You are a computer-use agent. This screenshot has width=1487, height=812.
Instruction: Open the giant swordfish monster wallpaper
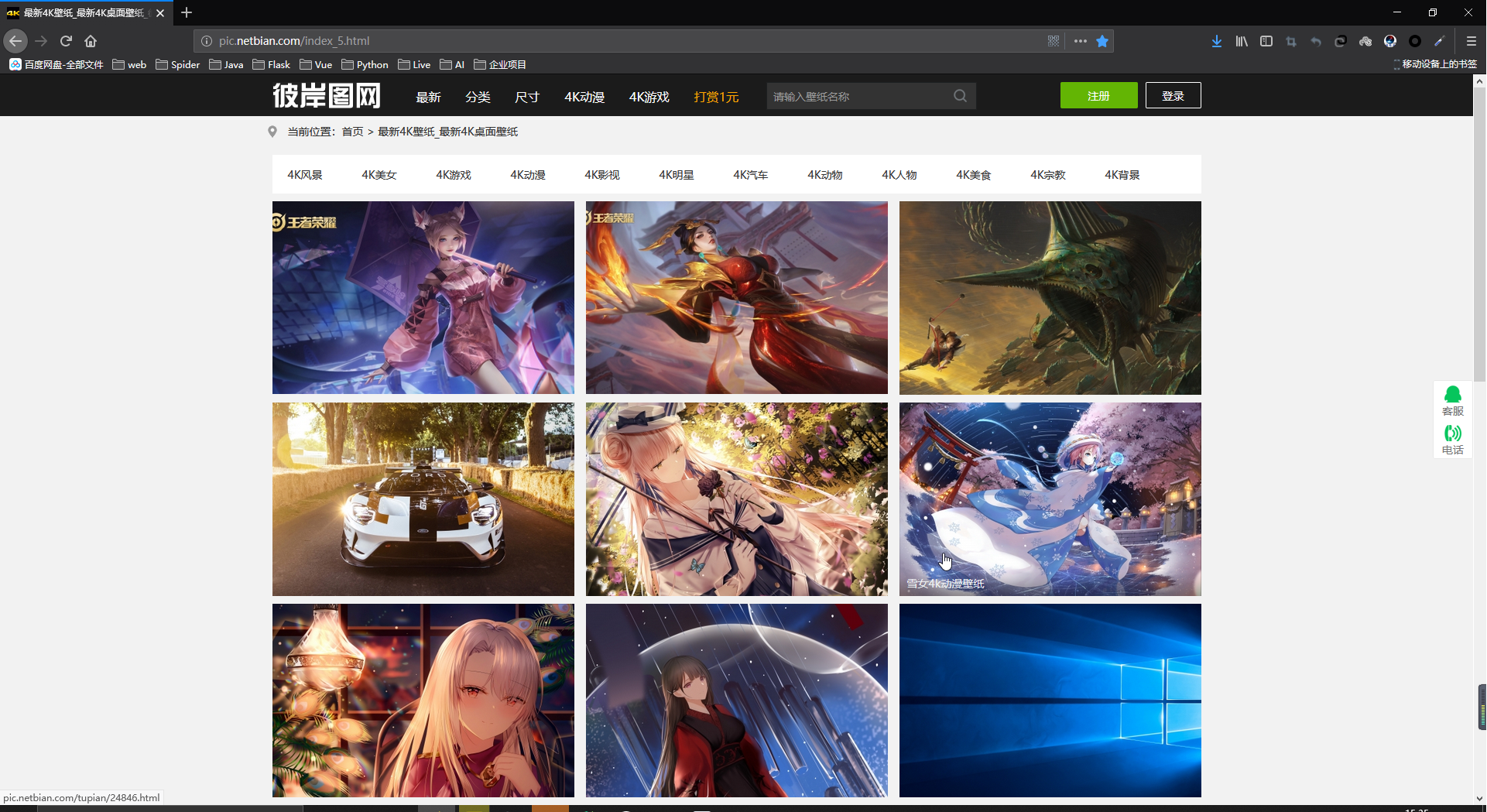1050,297
